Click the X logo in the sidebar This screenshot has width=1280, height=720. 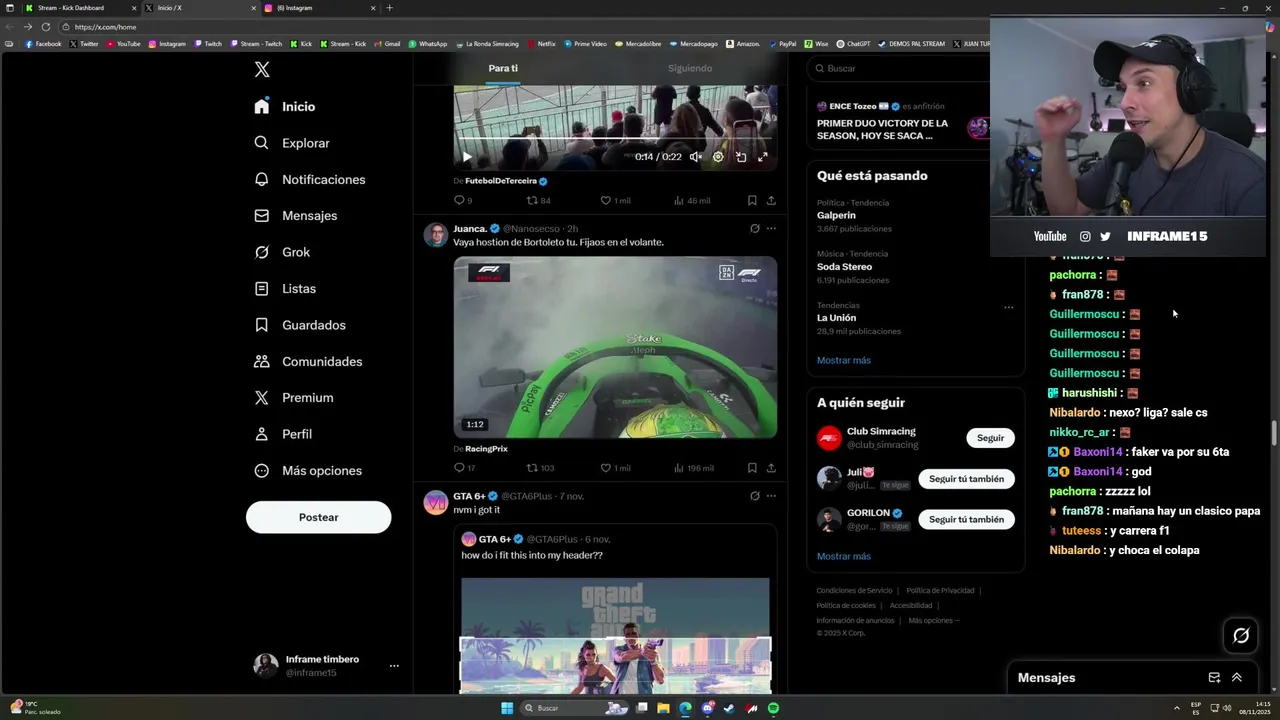[x=261, y=70]
